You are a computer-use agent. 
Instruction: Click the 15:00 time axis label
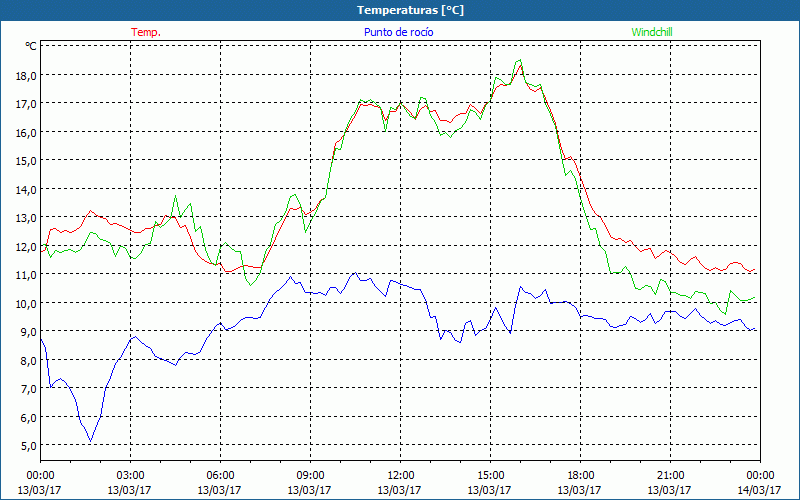pyautogui.click(x=490, y=476)
